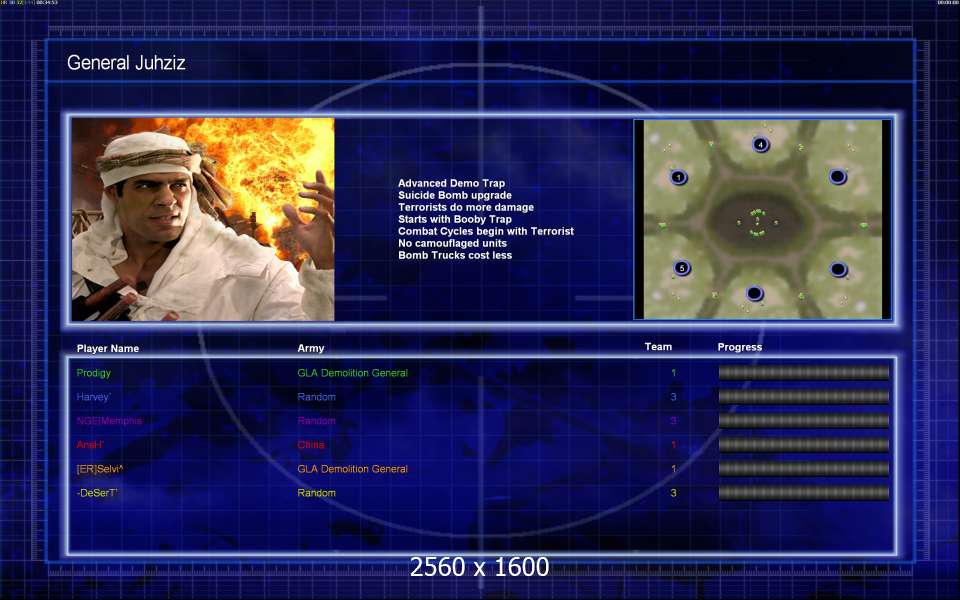The height and width of the screenshot is (600, 960).
Task: Click [ER]Selvi's team number 1
Action: (673, 469)
